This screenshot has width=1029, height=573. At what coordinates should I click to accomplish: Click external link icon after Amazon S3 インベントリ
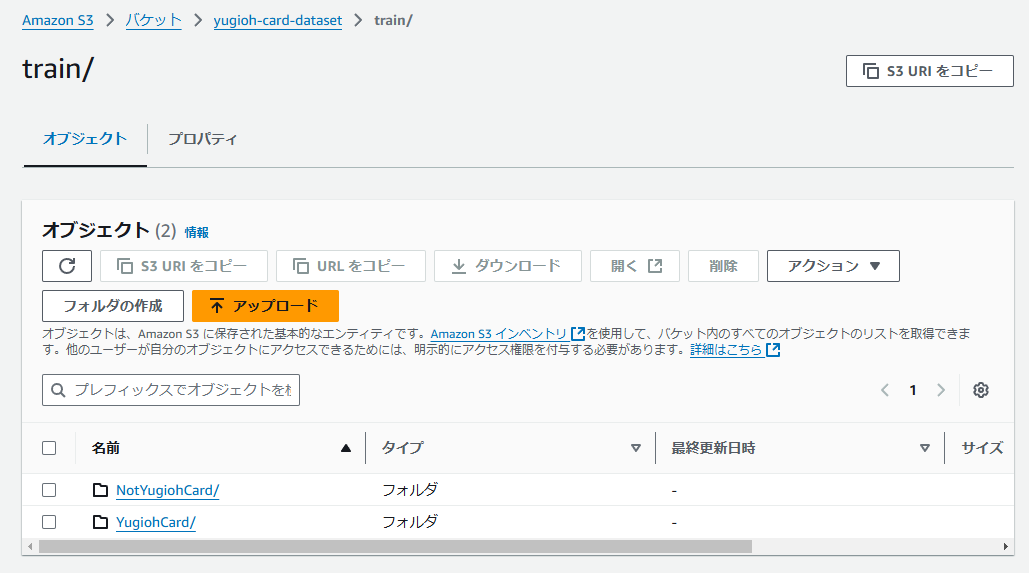(578, 333)
